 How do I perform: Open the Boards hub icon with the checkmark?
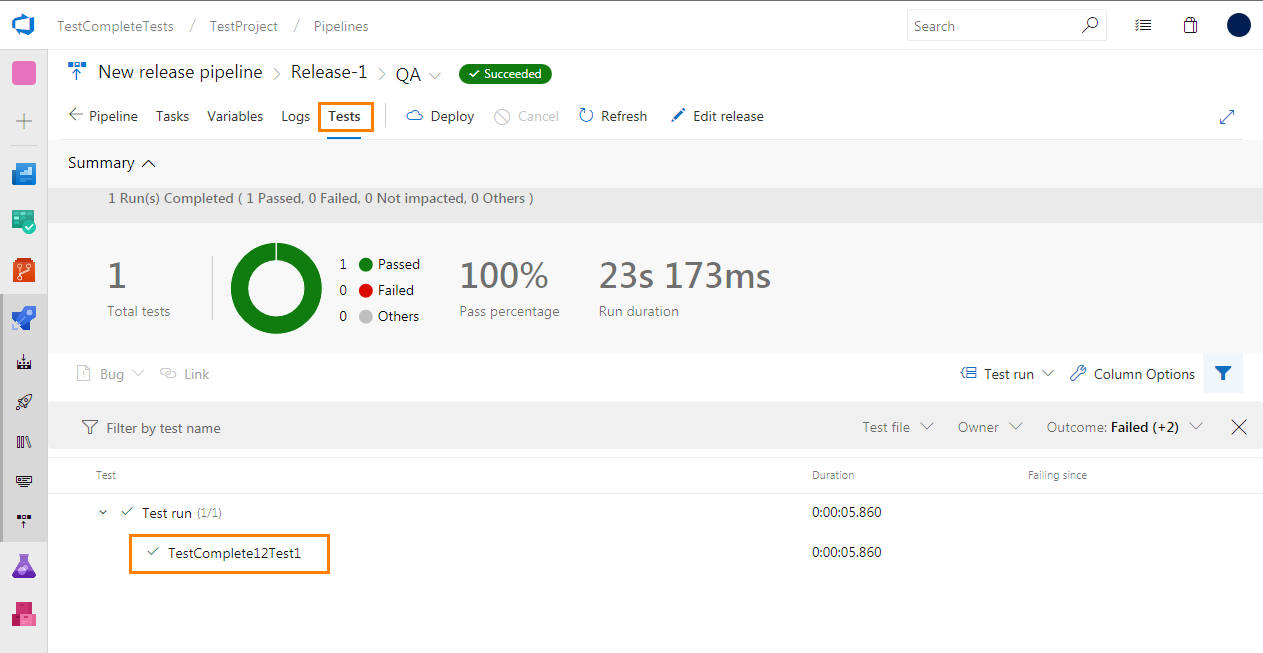pos(24,221)
